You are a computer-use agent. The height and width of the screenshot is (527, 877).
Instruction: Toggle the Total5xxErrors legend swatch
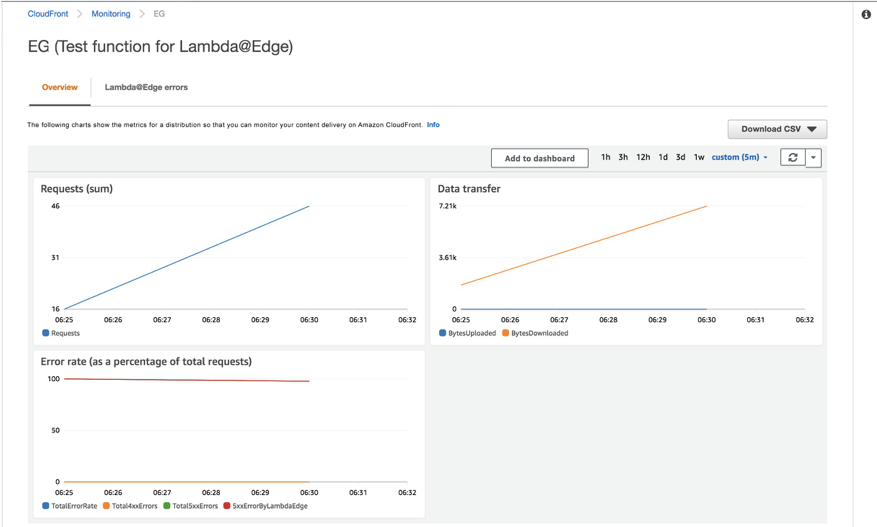[167, 506]
